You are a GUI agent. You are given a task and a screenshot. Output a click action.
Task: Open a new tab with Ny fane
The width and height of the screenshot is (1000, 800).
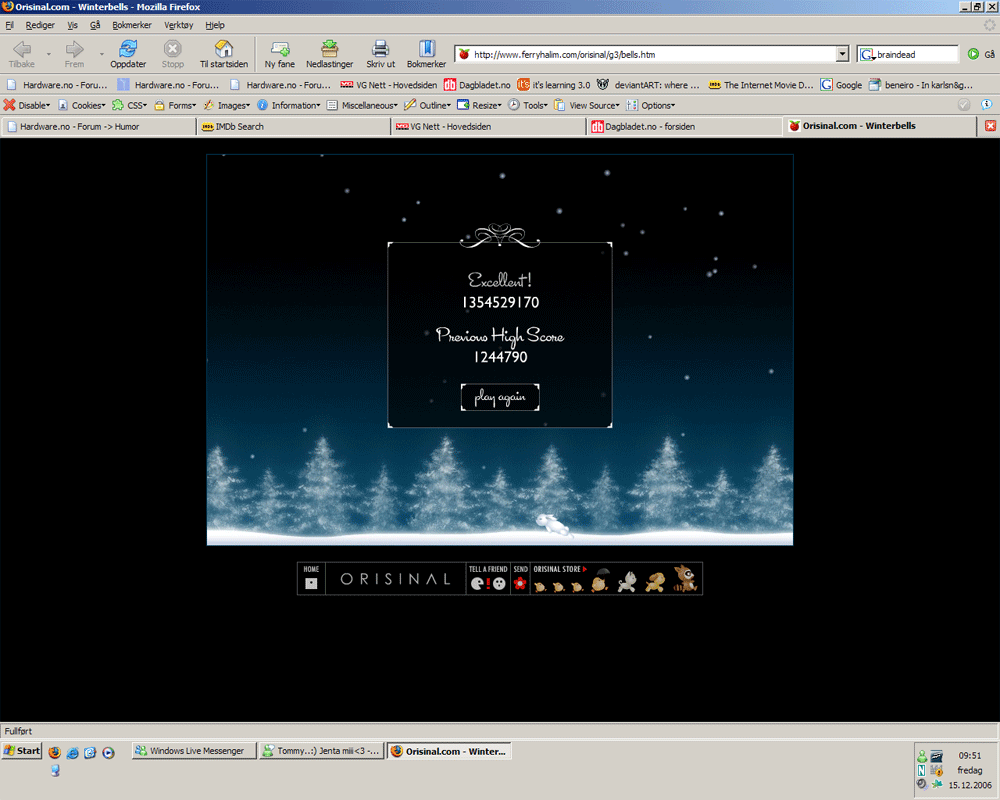[x=280, y=48]
